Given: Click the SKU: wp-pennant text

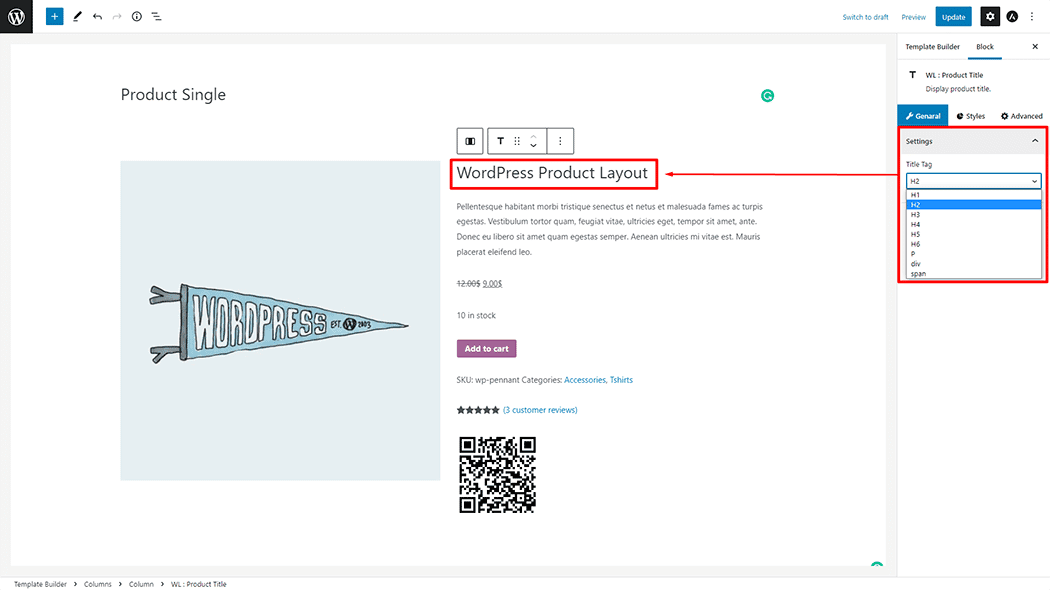Looking at the screenshot, I should [488, 380].
